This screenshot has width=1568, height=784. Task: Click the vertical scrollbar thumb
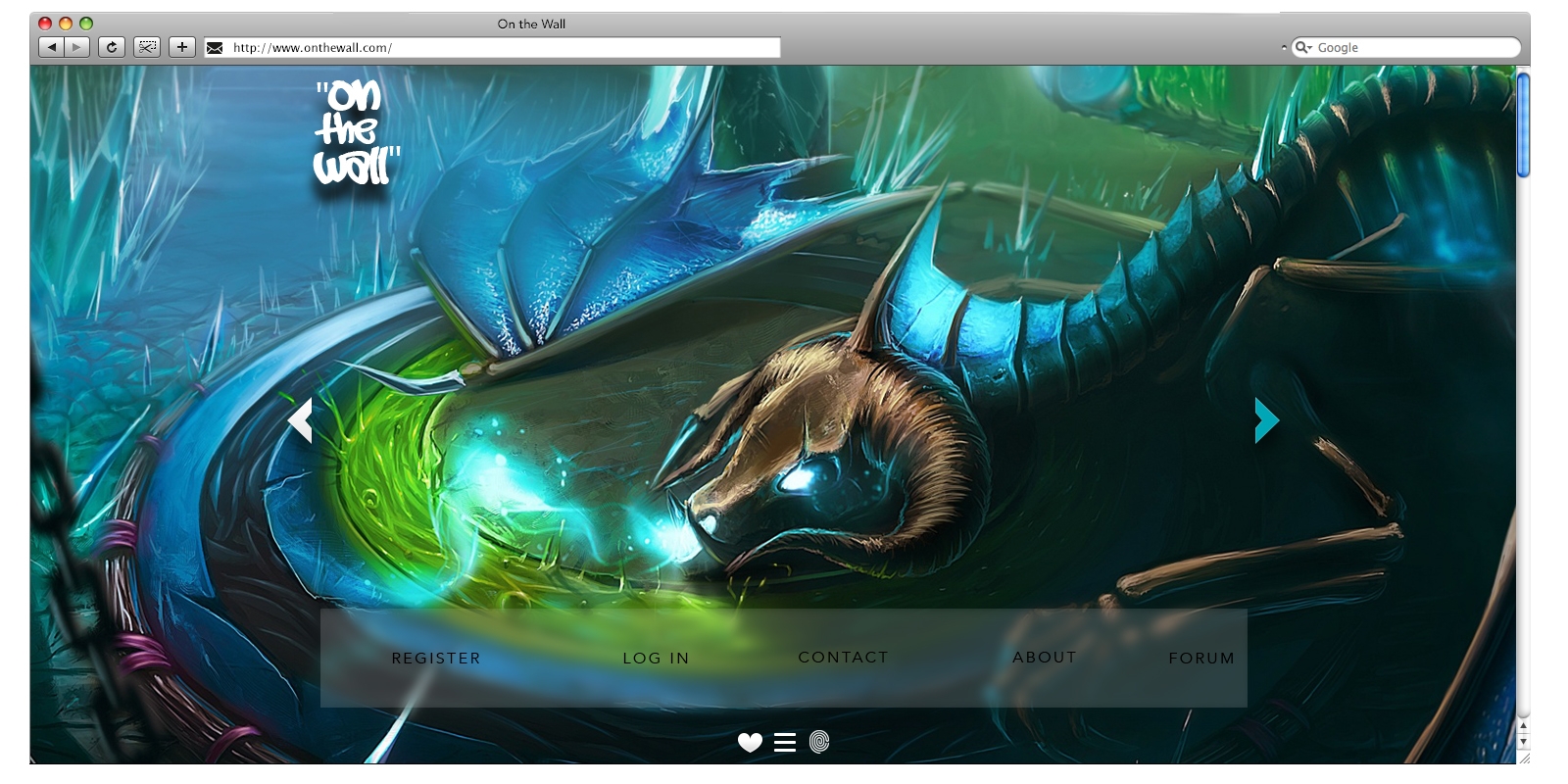1523,125
